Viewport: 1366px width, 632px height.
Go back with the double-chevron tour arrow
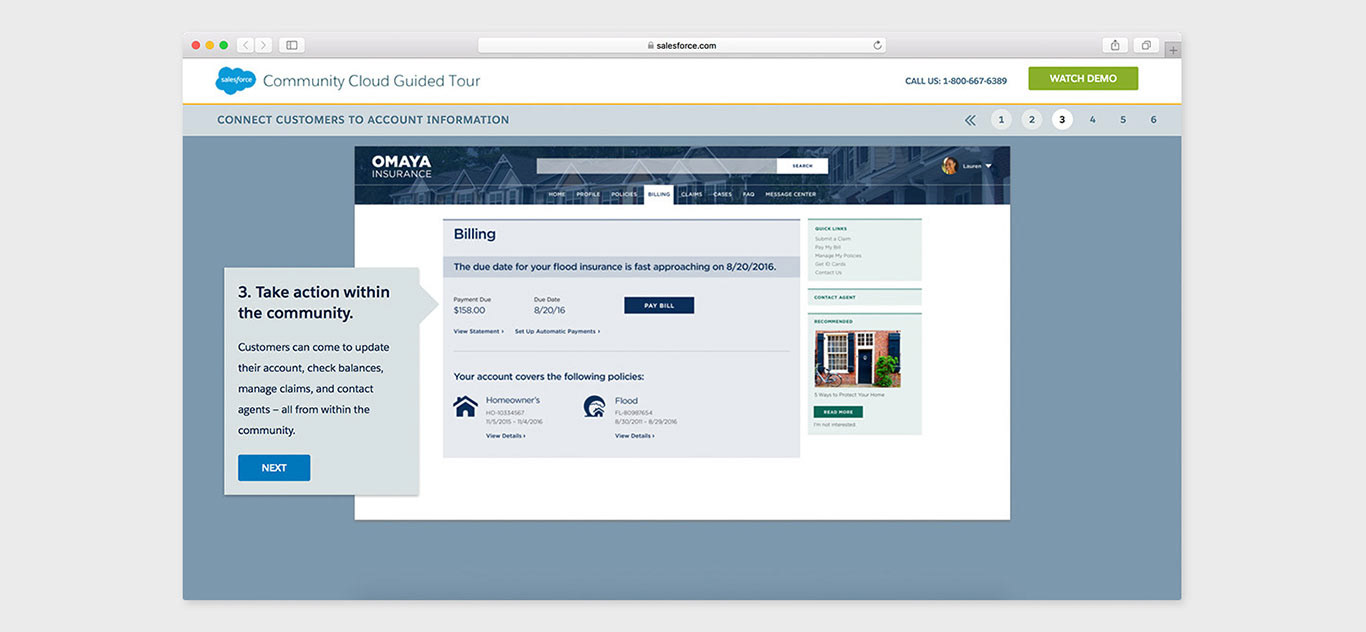click(970, 120)
